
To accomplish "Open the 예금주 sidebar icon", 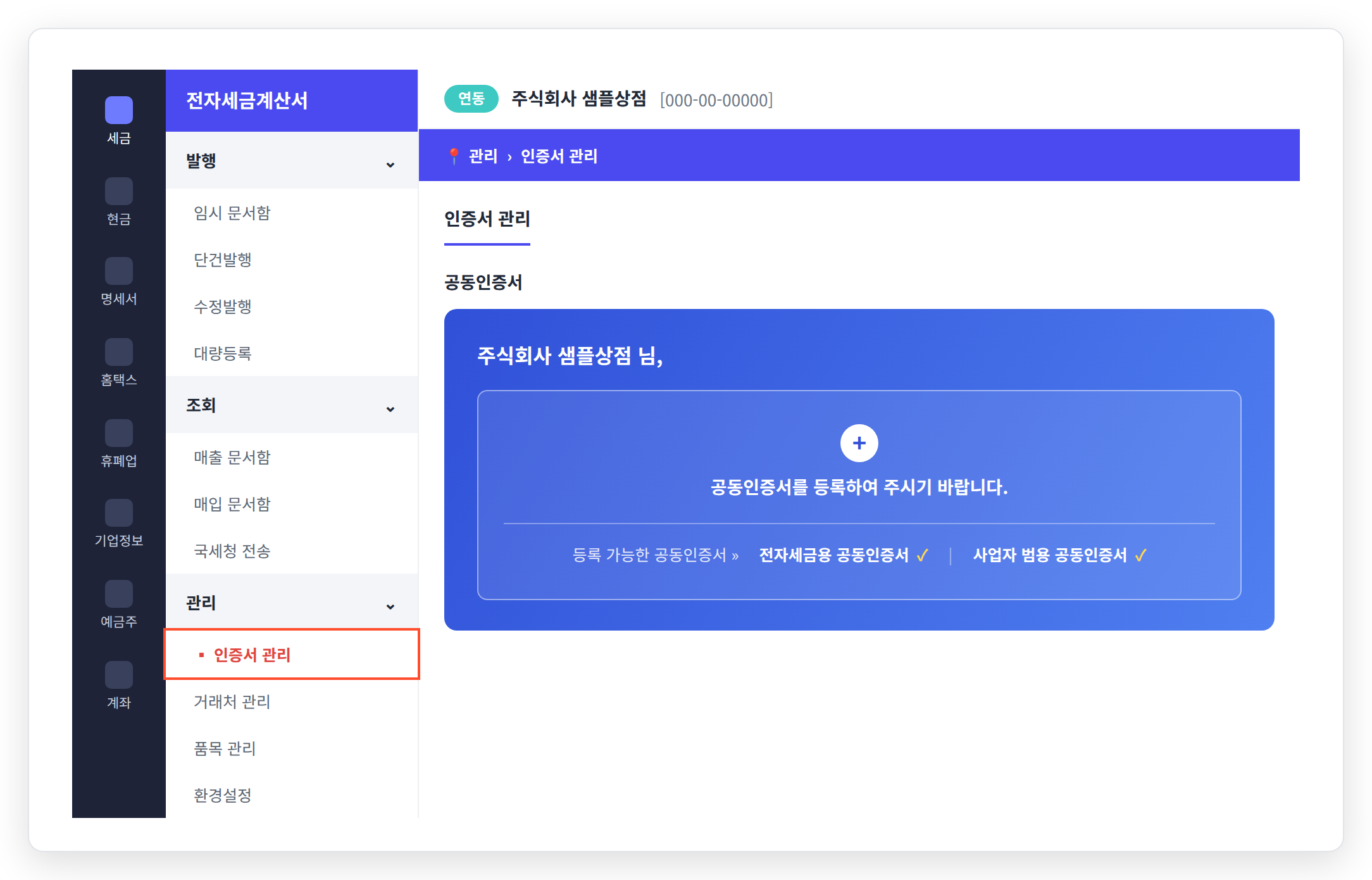I will coord(119,594).
